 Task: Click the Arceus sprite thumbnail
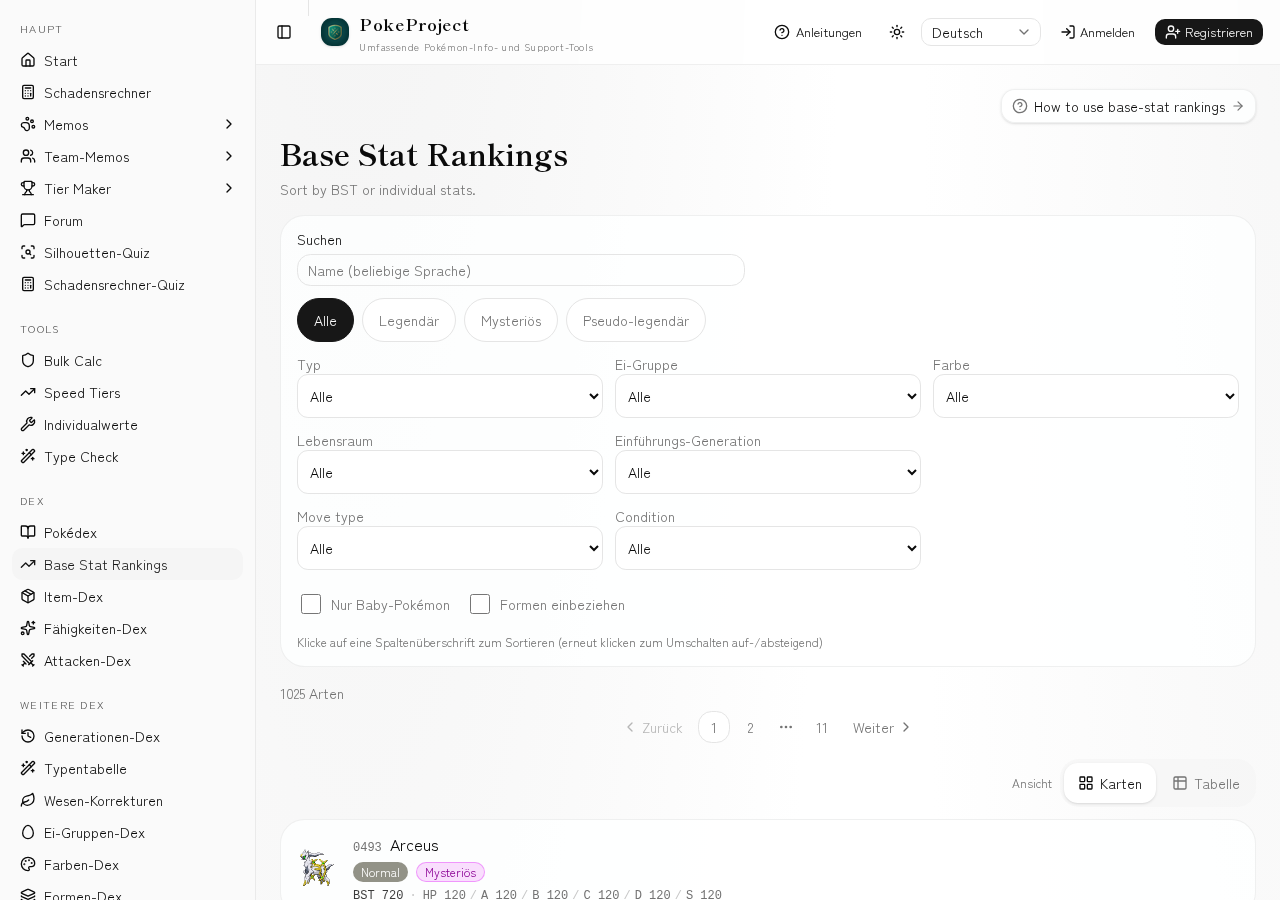point(317,867)
